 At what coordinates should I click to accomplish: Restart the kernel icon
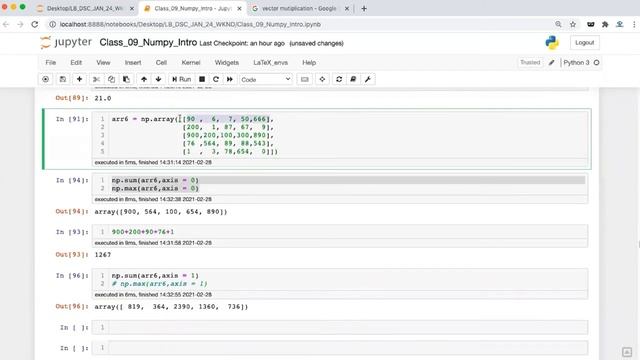tap(216, 79)
